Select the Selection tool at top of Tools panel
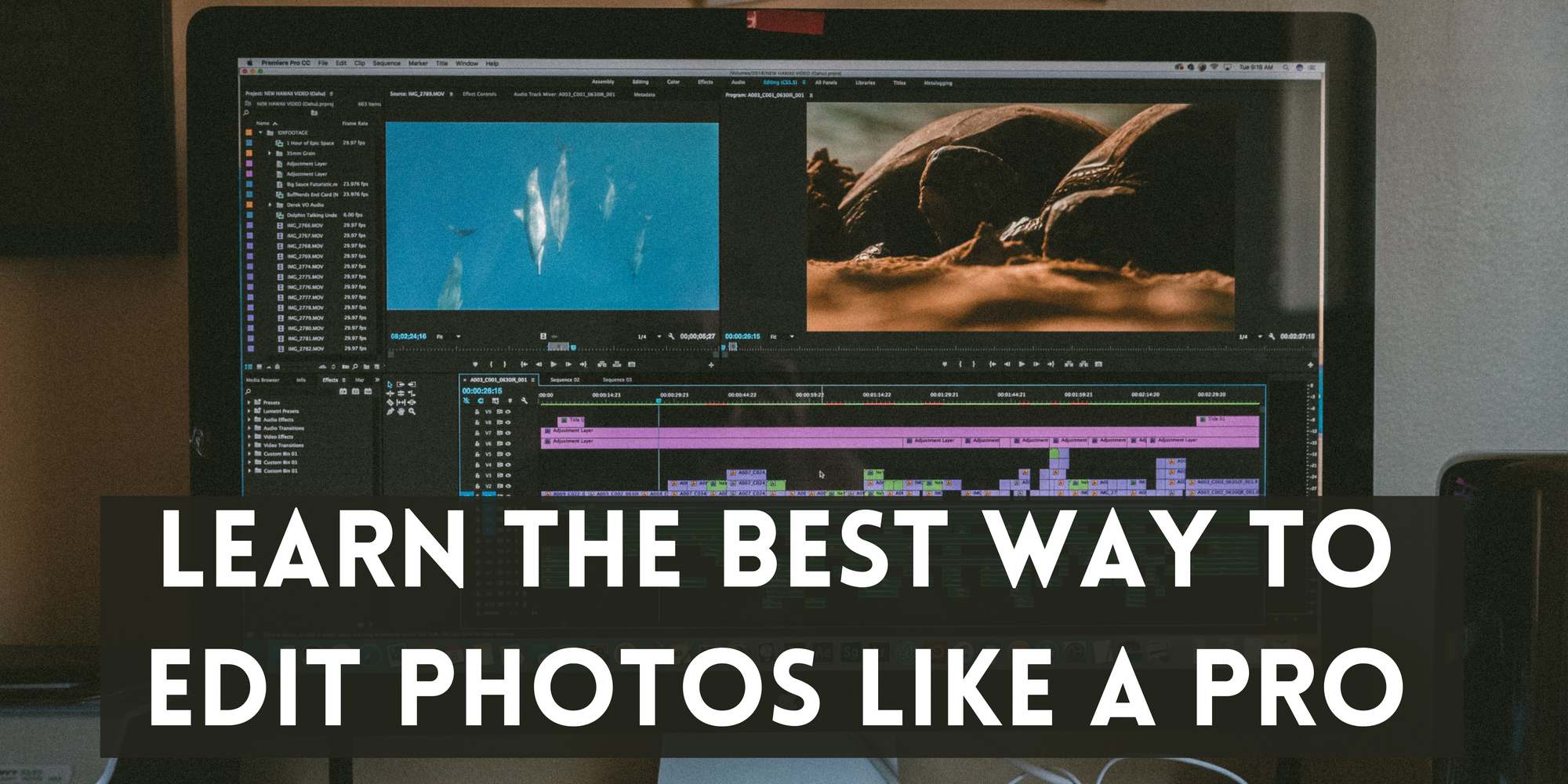This screenshot has height=784, width=1568. 389,385
